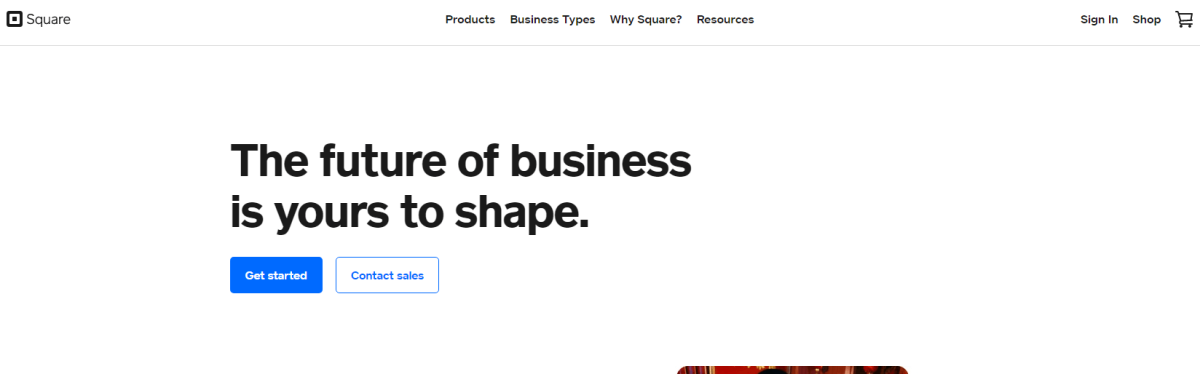This screenshot has width=1200, height=374.
Task: Open the Products menu
Action: 470,19
